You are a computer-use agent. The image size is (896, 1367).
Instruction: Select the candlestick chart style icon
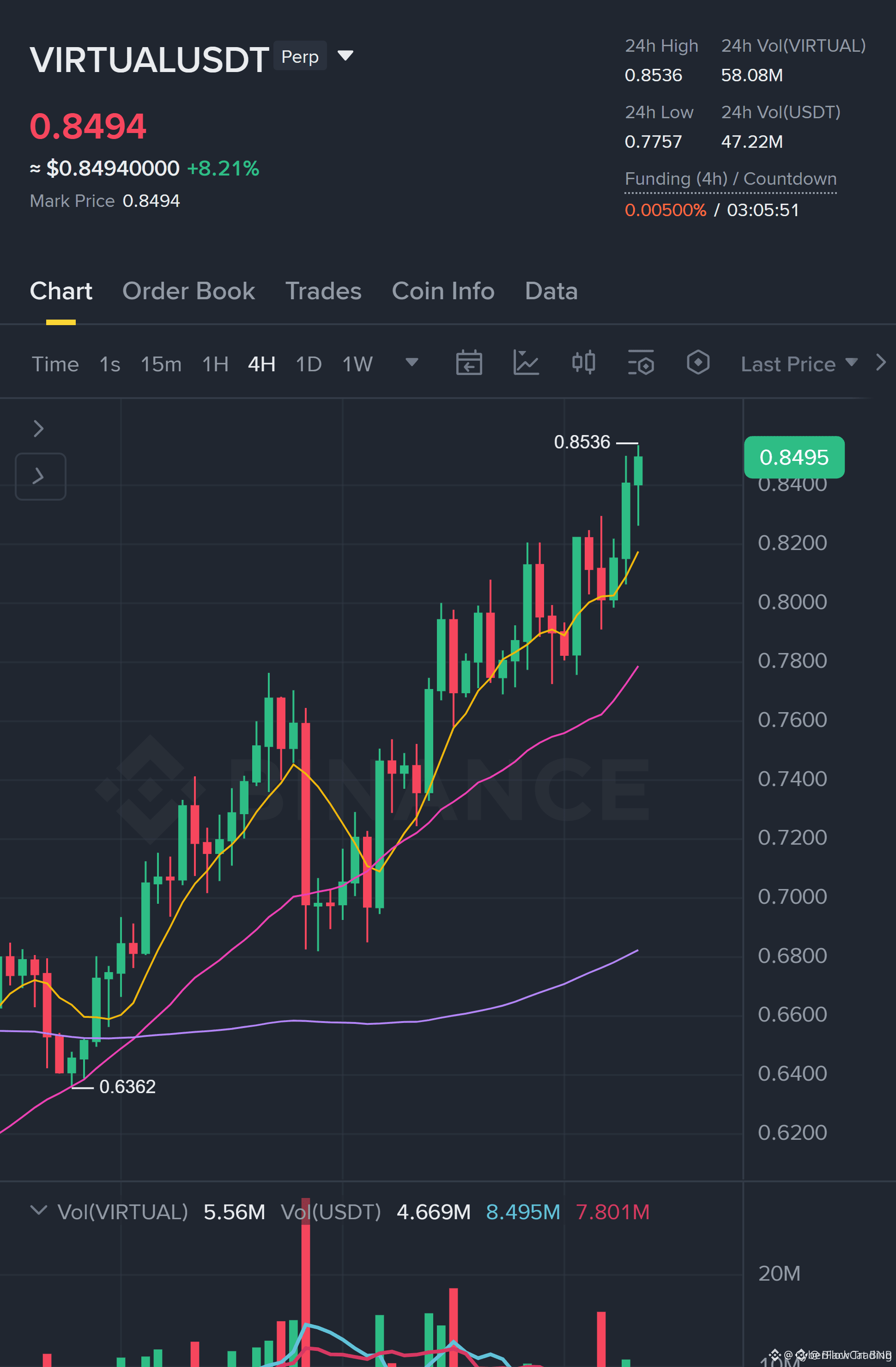pos(583,363)
